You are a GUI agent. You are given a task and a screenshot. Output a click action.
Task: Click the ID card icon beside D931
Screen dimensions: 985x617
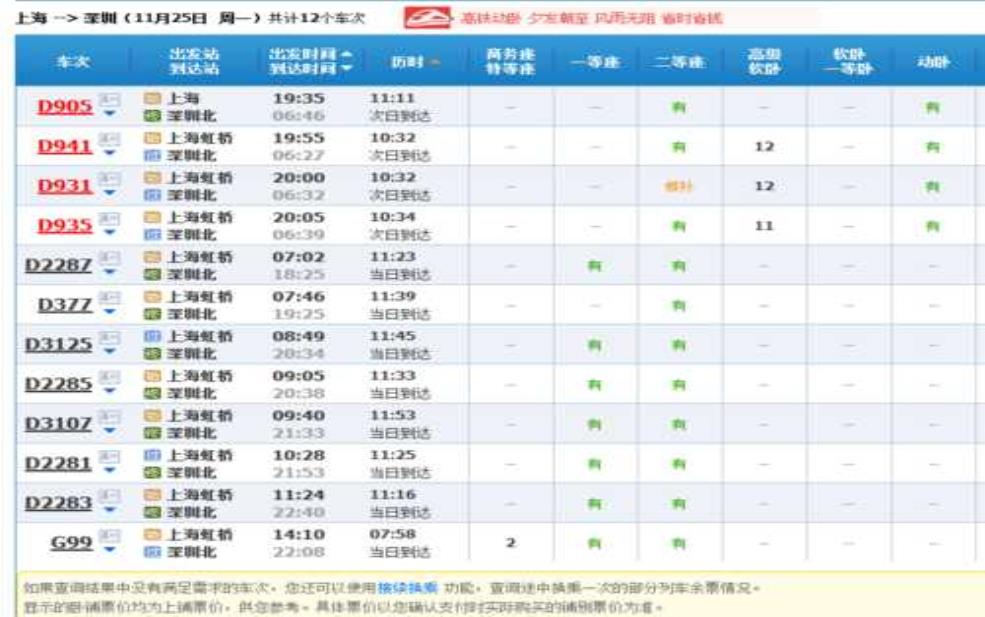[110, 179]
